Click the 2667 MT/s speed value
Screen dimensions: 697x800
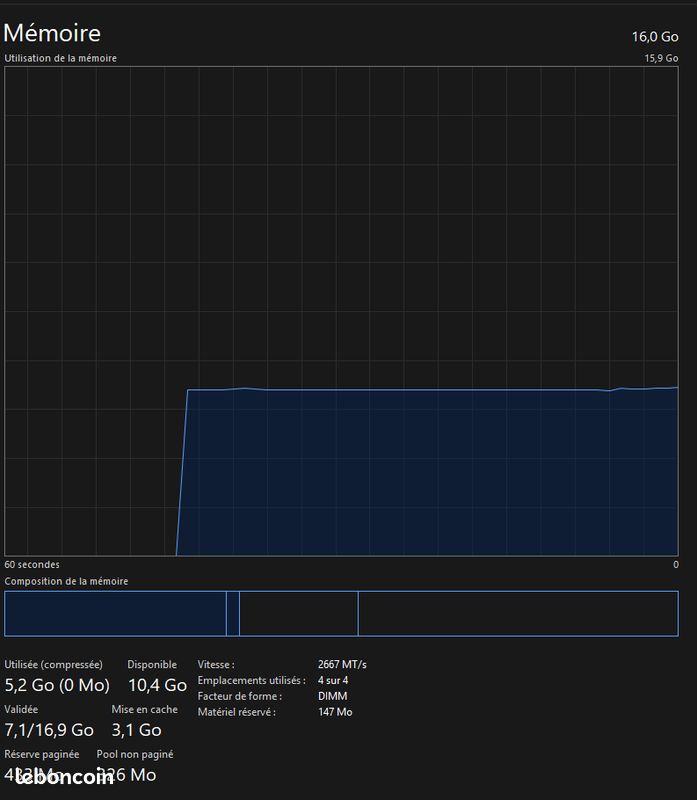pos(342,664)
